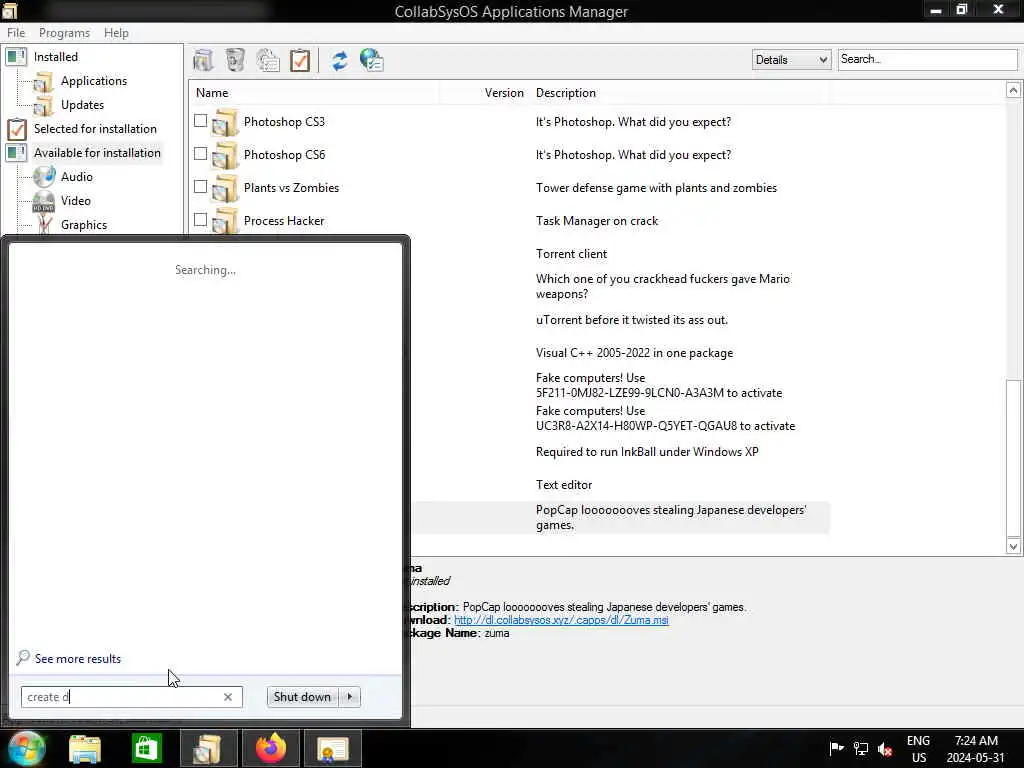
Task: Click the certificate taskbar icon
Action: [332, 749]
